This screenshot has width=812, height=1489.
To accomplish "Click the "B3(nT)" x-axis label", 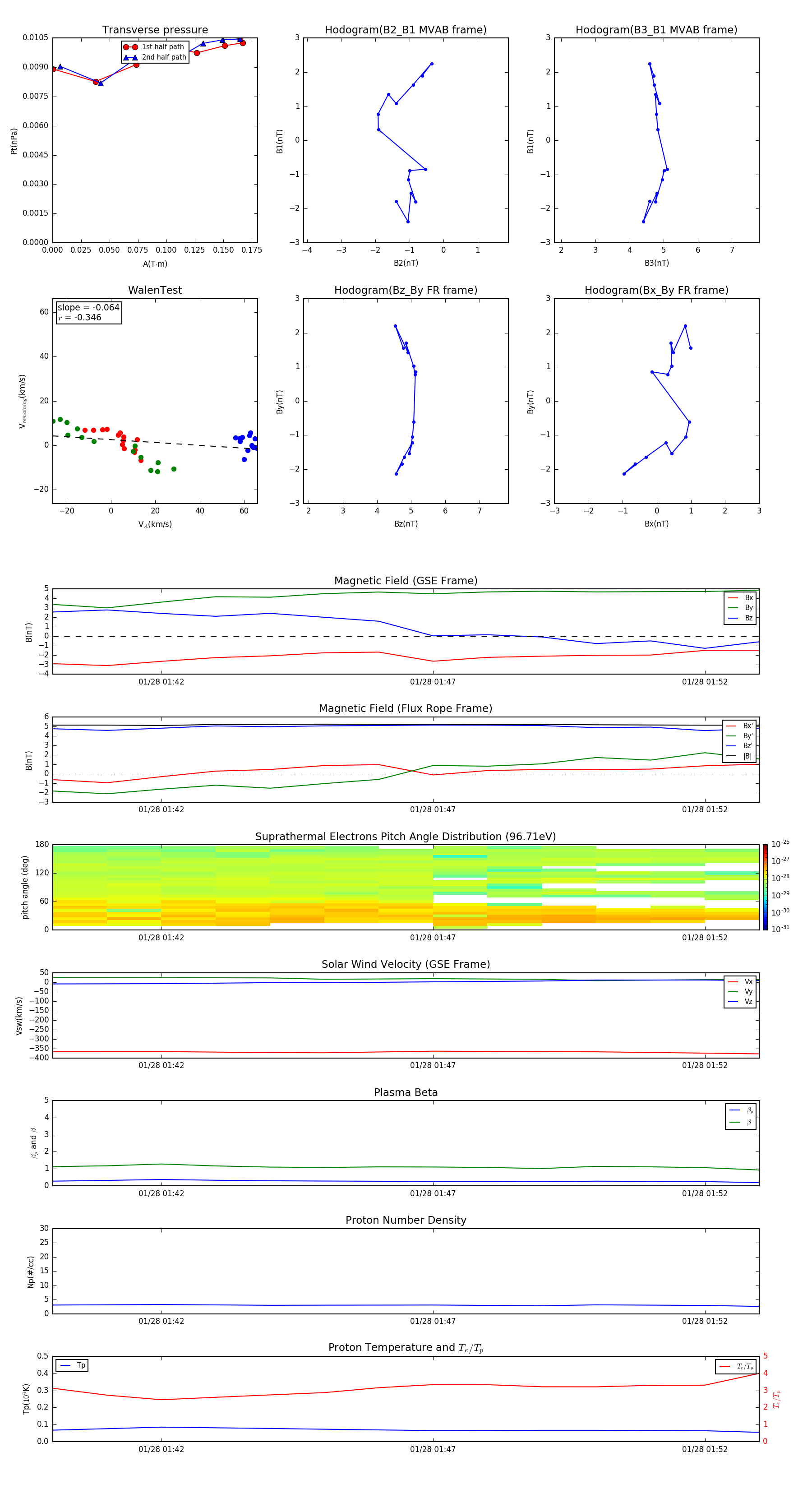I will [x=656, y=263].
